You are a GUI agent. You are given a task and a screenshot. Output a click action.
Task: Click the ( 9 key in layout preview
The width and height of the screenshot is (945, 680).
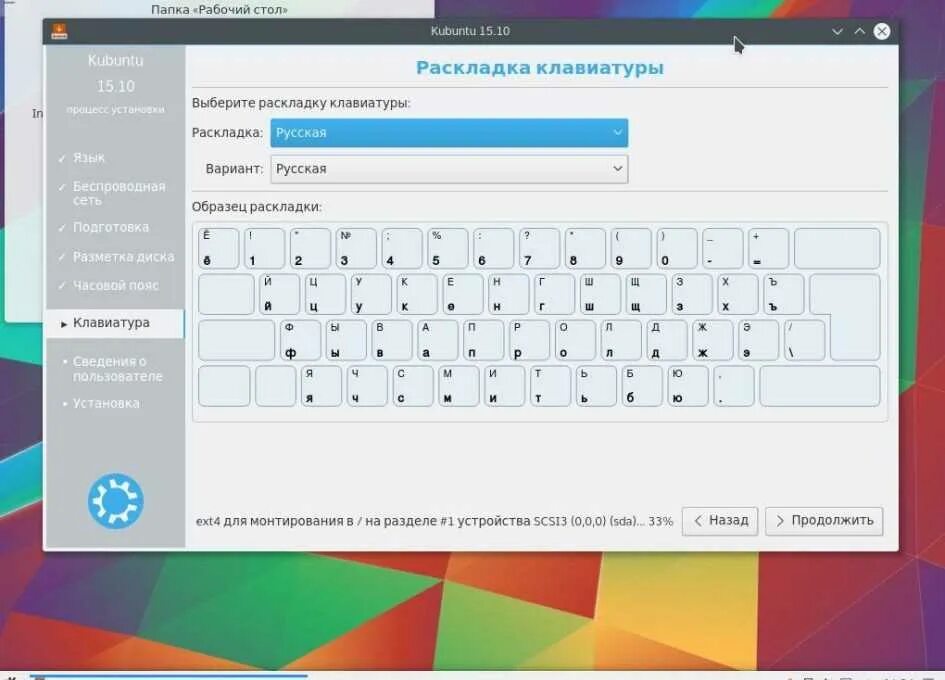point(631,248)
